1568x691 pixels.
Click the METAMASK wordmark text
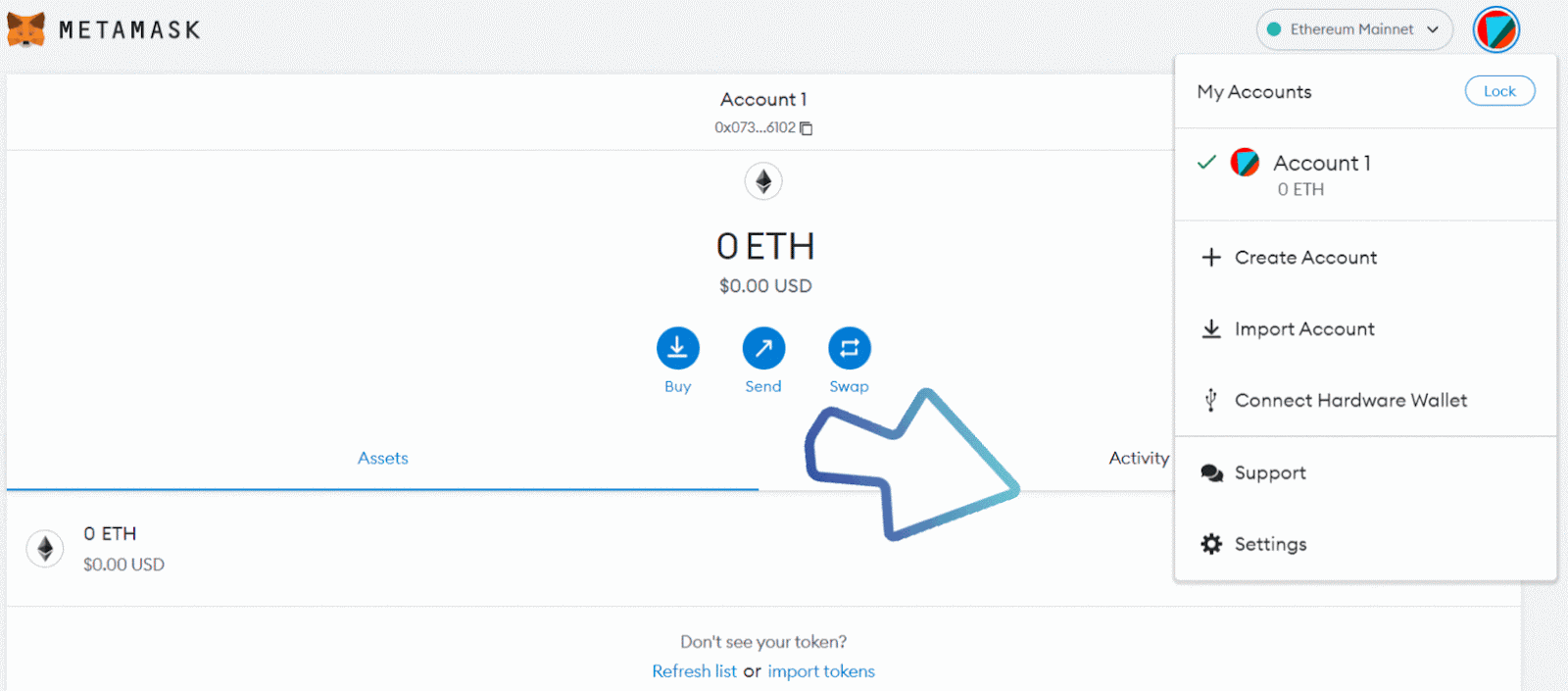pos(129,30)
